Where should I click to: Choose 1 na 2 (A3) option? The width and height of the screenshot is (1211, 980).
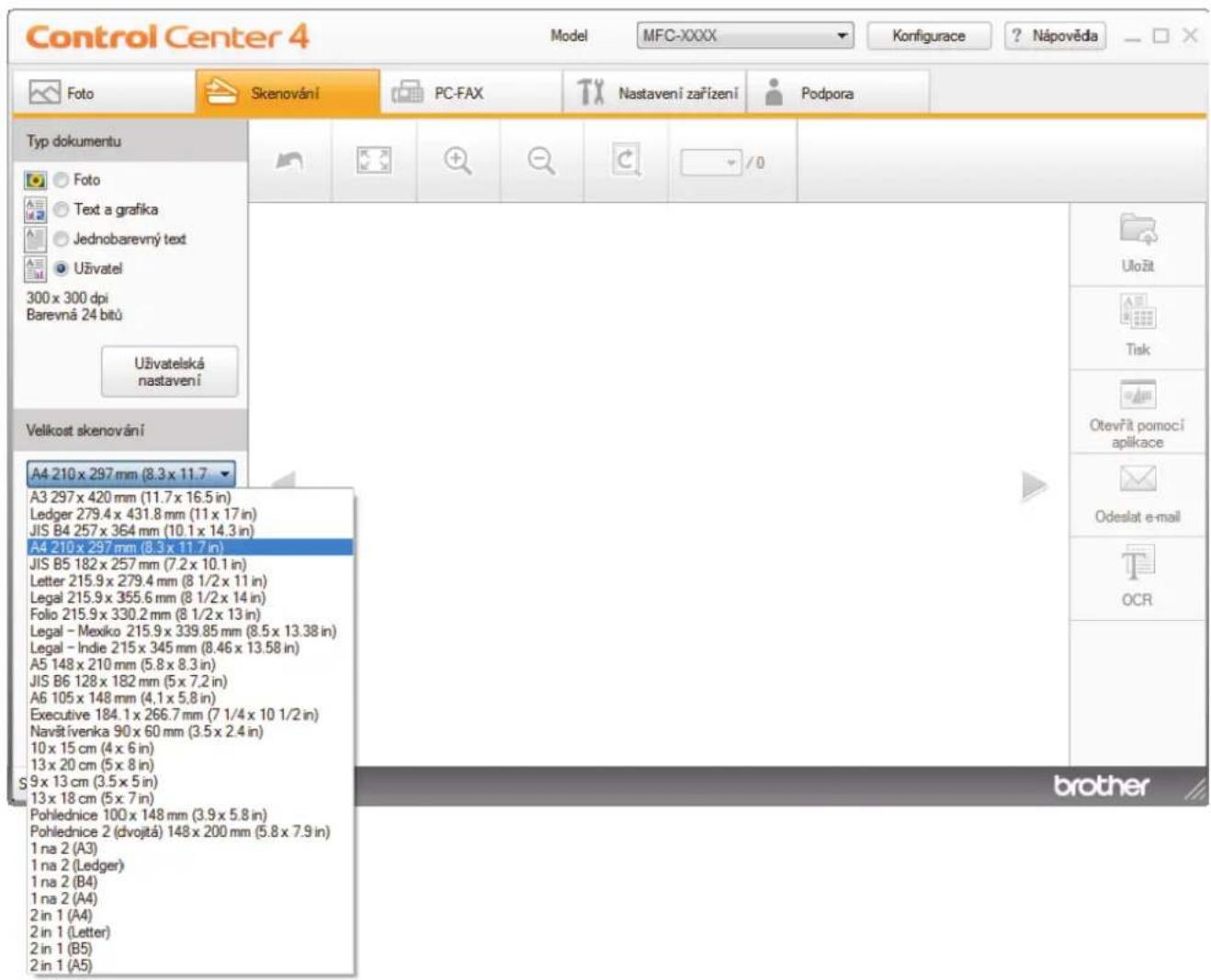tap(190, 848)
